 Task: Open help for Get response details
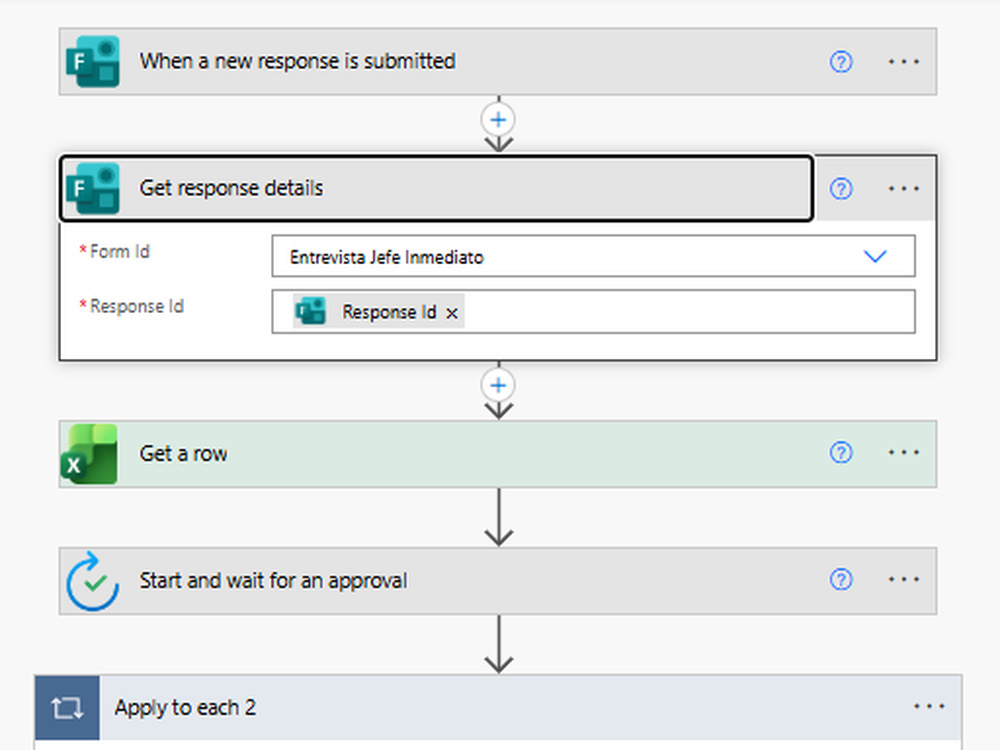pyautogui.click(x=841, y=189)
